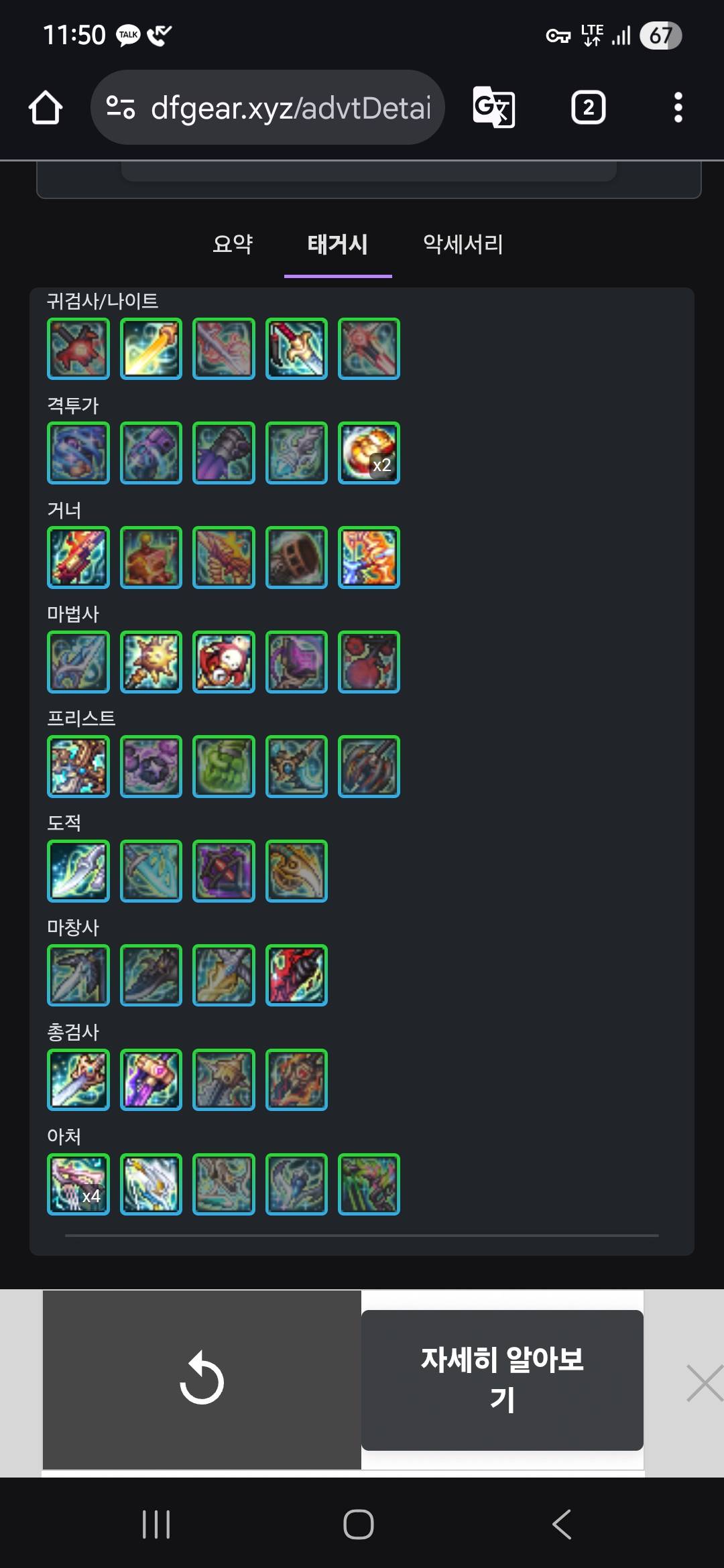Viewport: 724px width, 1568px height.
Task: Select the glowing dagger icon under 도적
Action: [78, 871]
